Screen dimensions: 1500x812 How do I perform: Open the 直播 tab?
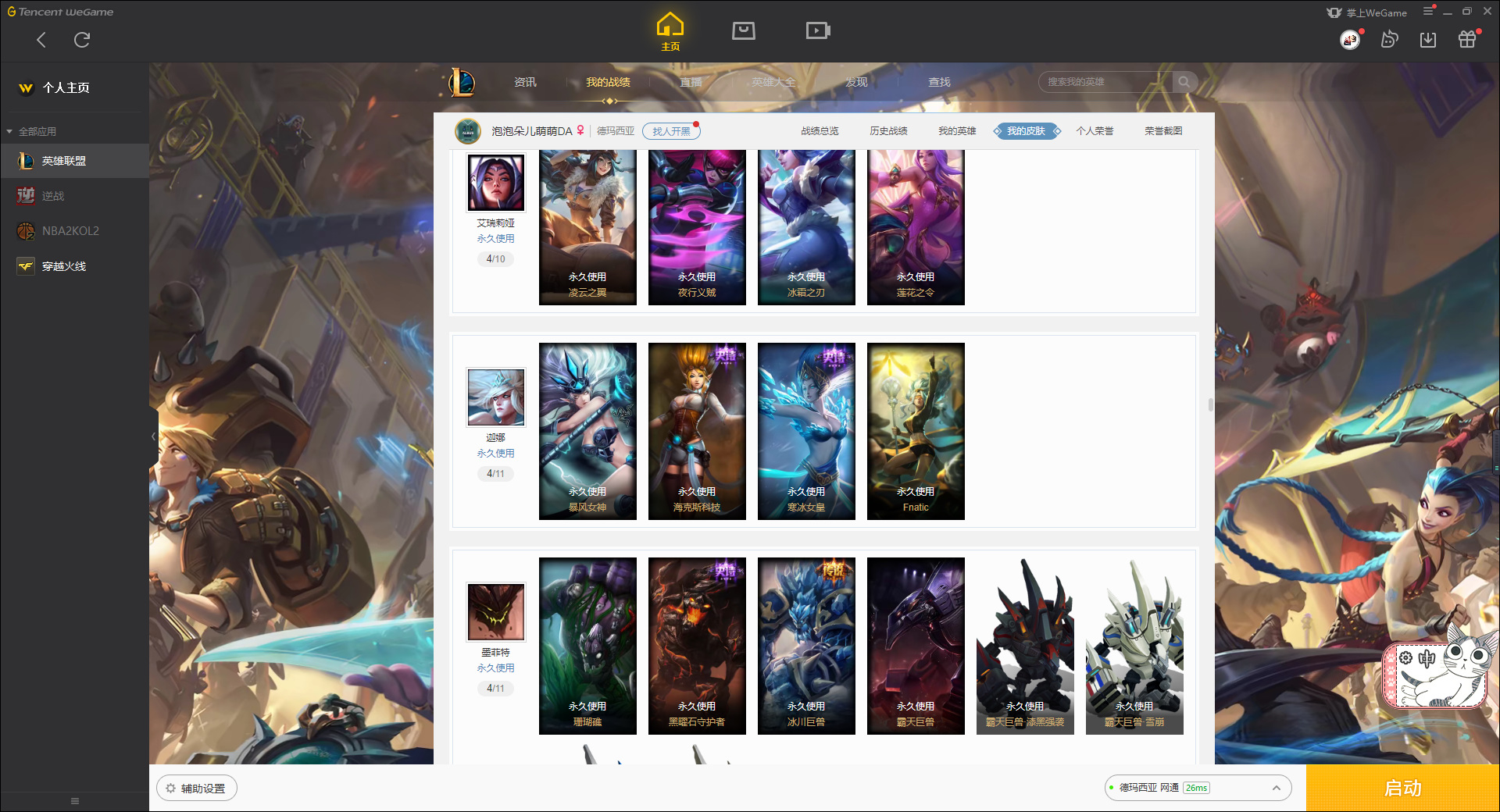(691, 82)
